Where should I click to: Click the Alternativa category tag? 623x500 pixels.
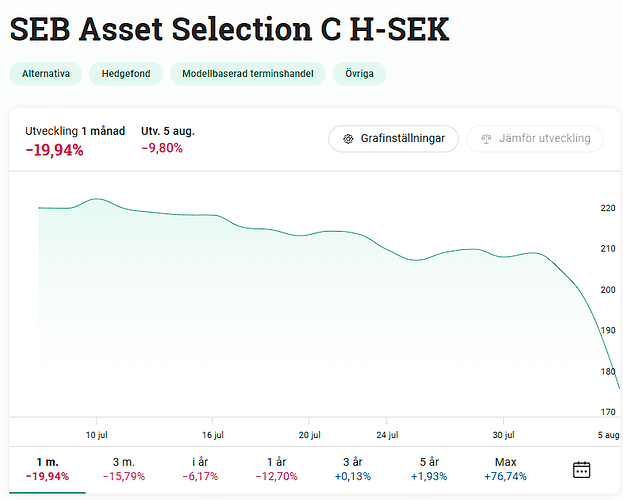tap(45, 74)
